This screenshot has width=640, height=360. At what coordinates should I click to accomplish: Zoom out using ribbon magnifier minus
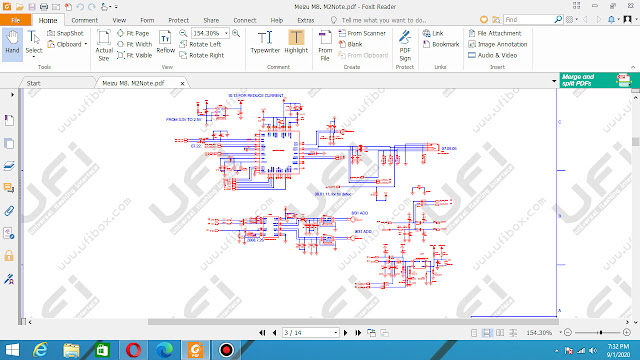183,33
